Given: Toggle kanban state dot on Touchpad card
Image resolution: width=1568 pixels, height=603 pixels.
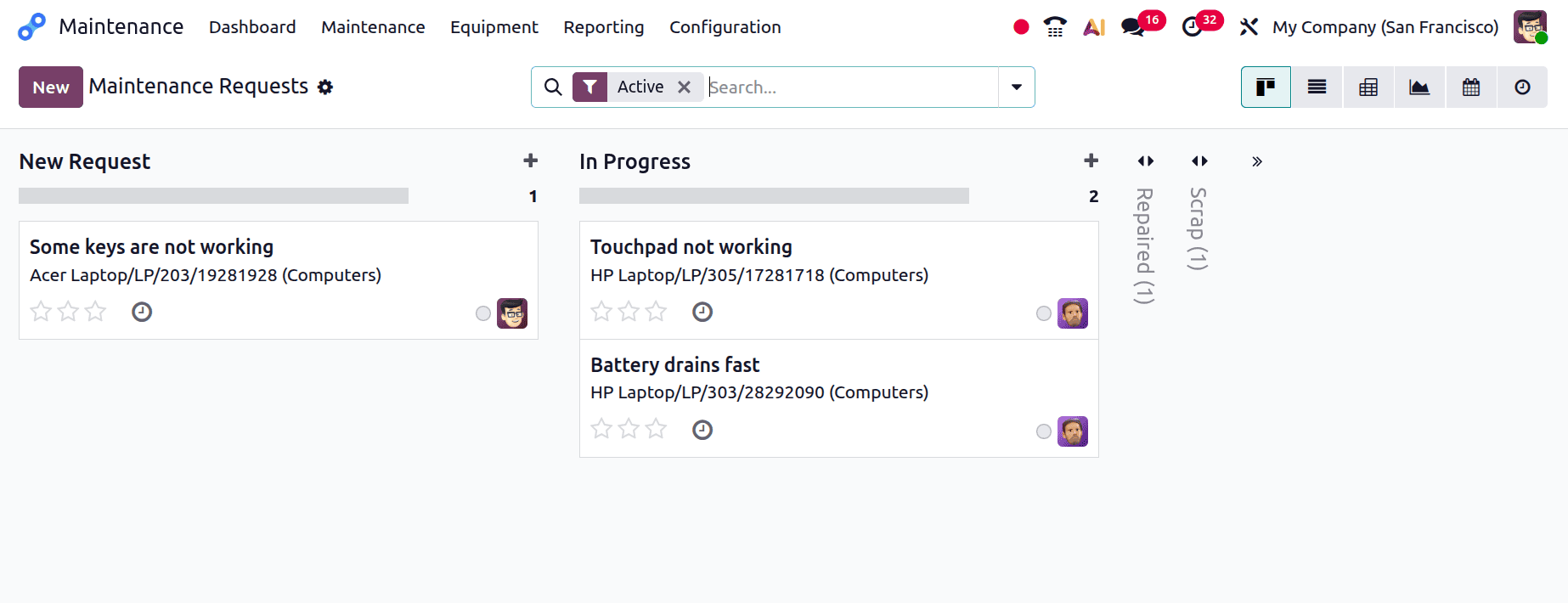Looking at the screenshot, I should pos(1044,313).
